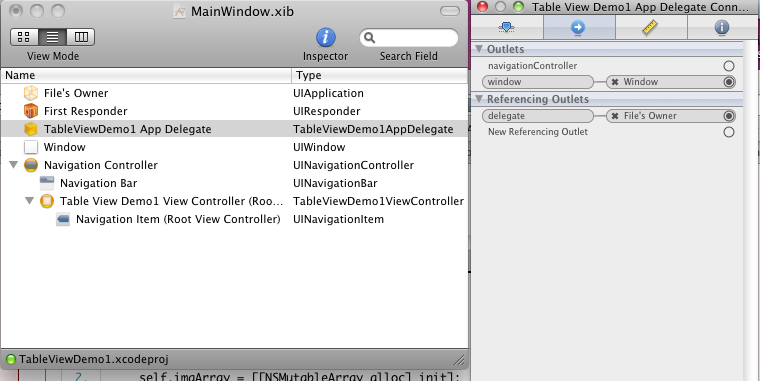Click the File's Owner cube icon
Viewport: 760px width, 381px height.
click(x=31, y=93)
